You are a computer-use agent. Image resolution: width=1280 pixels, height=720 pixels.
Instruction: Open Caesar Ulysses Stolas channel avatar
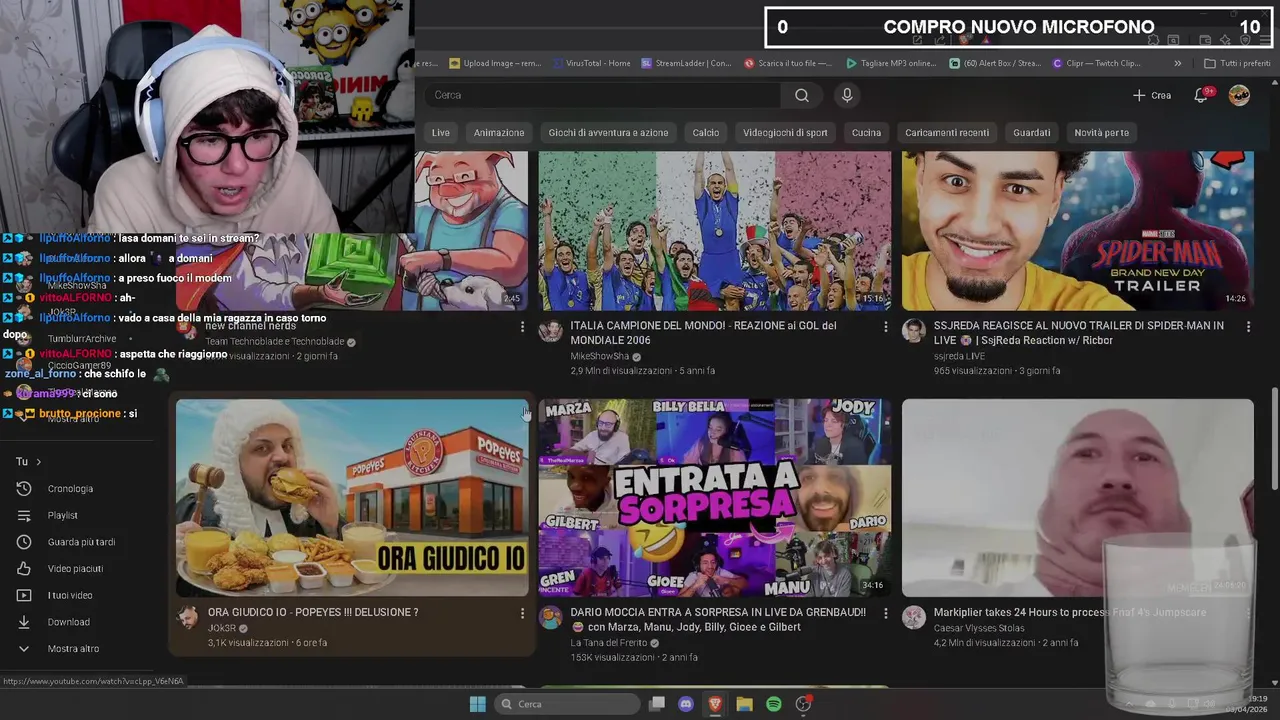(x=914, y=618)
